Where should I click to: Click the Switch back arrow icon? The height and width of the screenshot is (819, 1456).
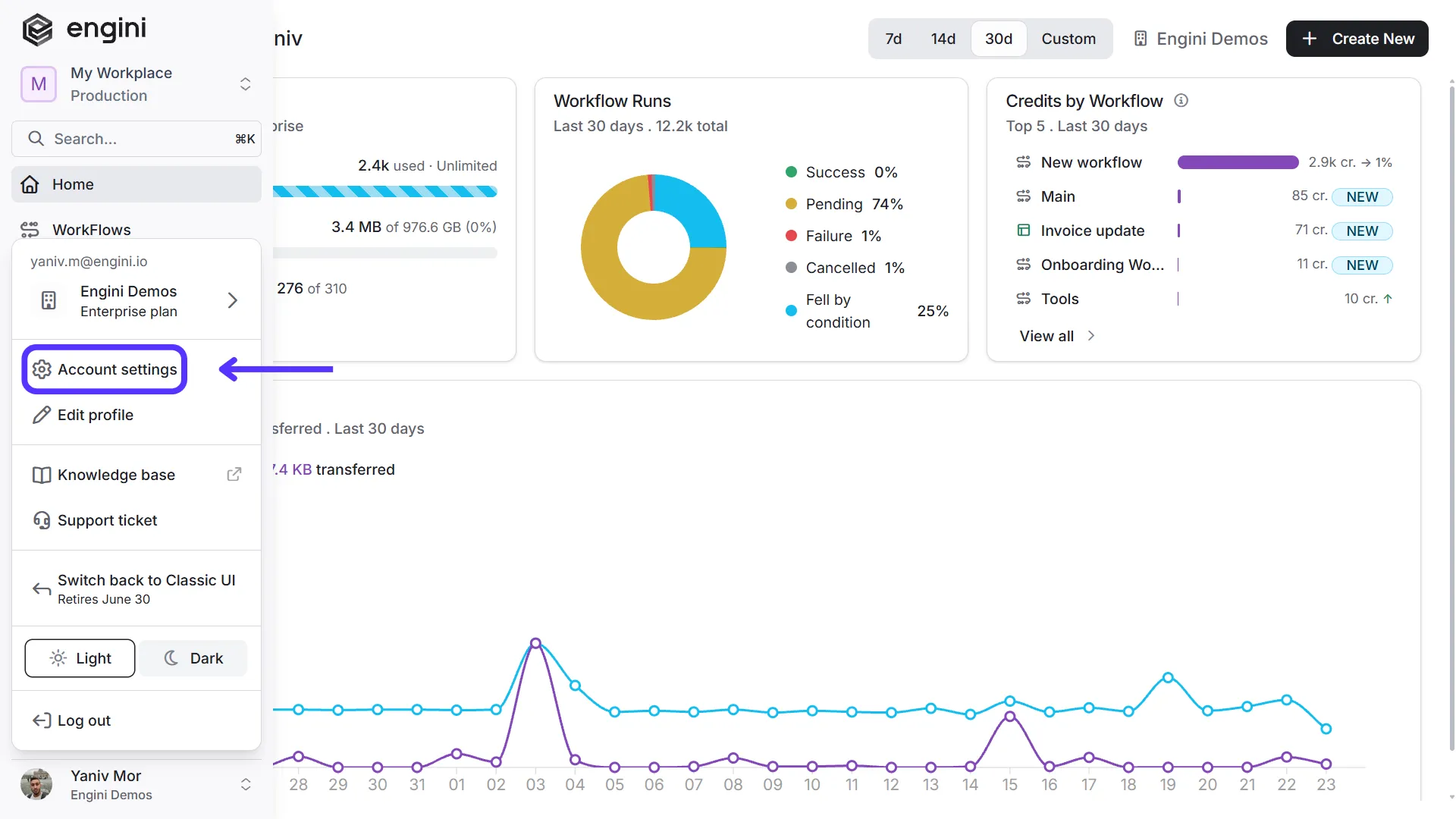coord(42,589)
